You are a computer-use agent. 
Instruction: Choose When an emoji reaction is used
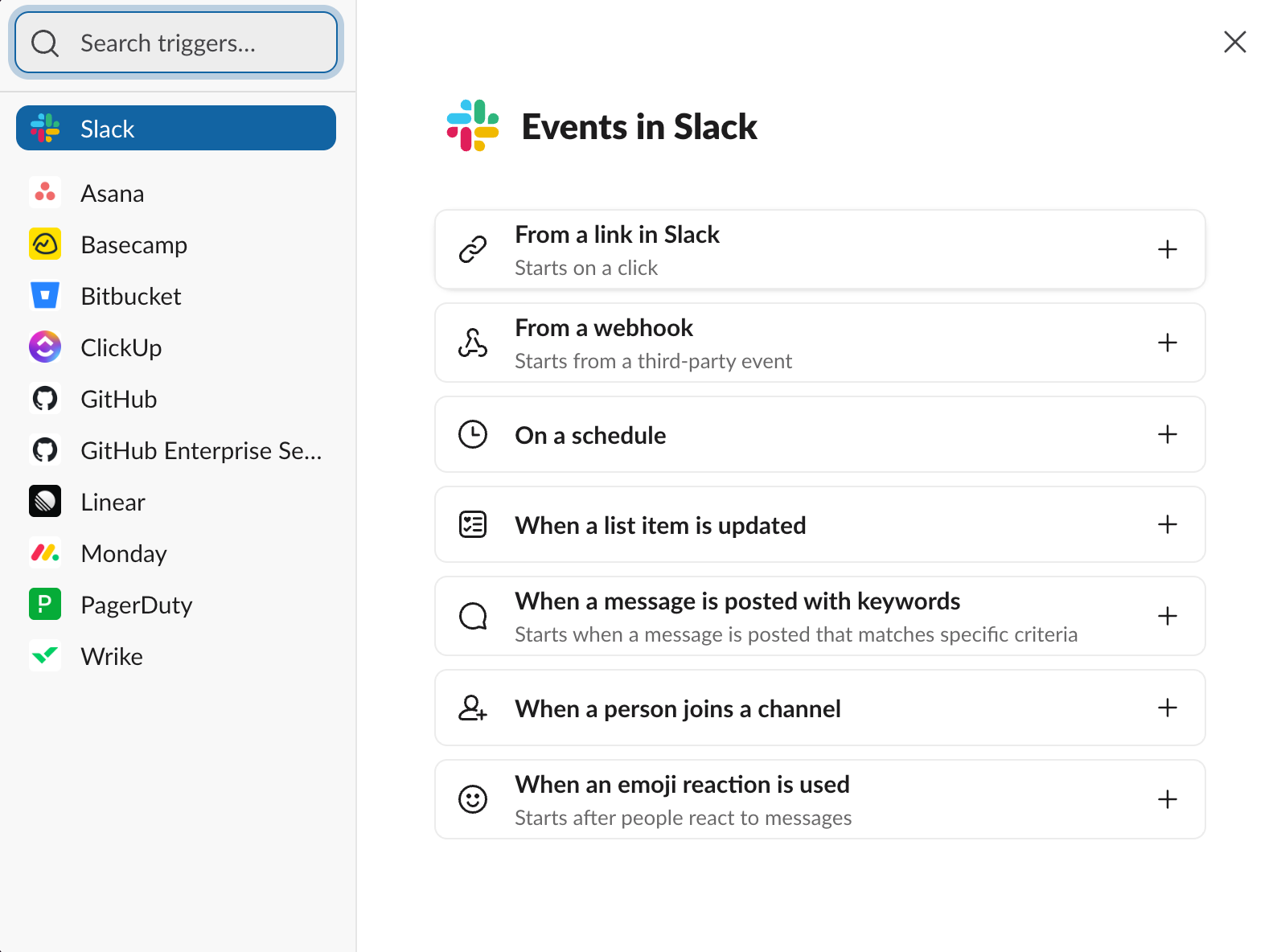pyautogui.click(x=820, y=799)
